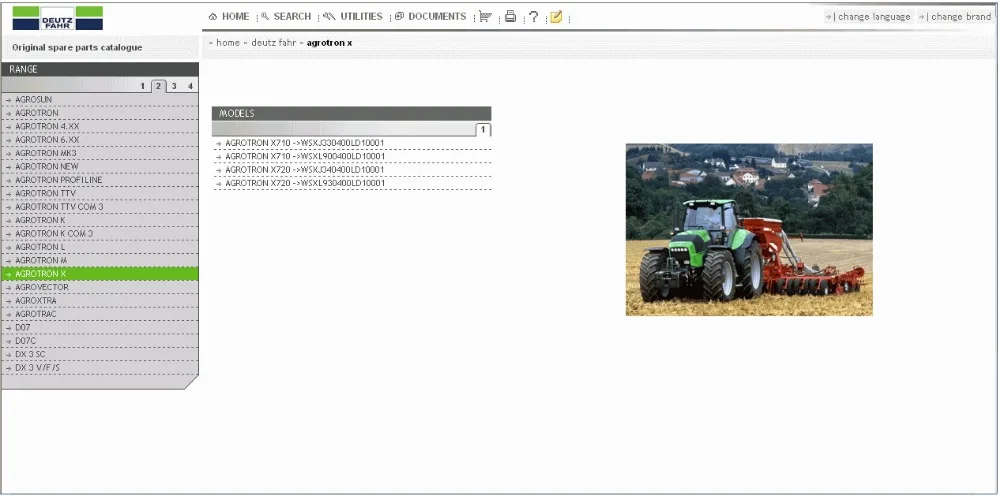Switch to RANGE page tab 3
Viewport: 1000px width, 496px height.
(x=174, y=86)
